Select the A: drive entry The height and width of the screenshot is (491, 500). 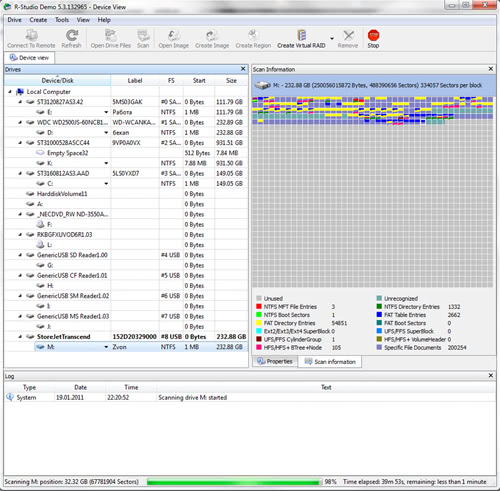40,204
